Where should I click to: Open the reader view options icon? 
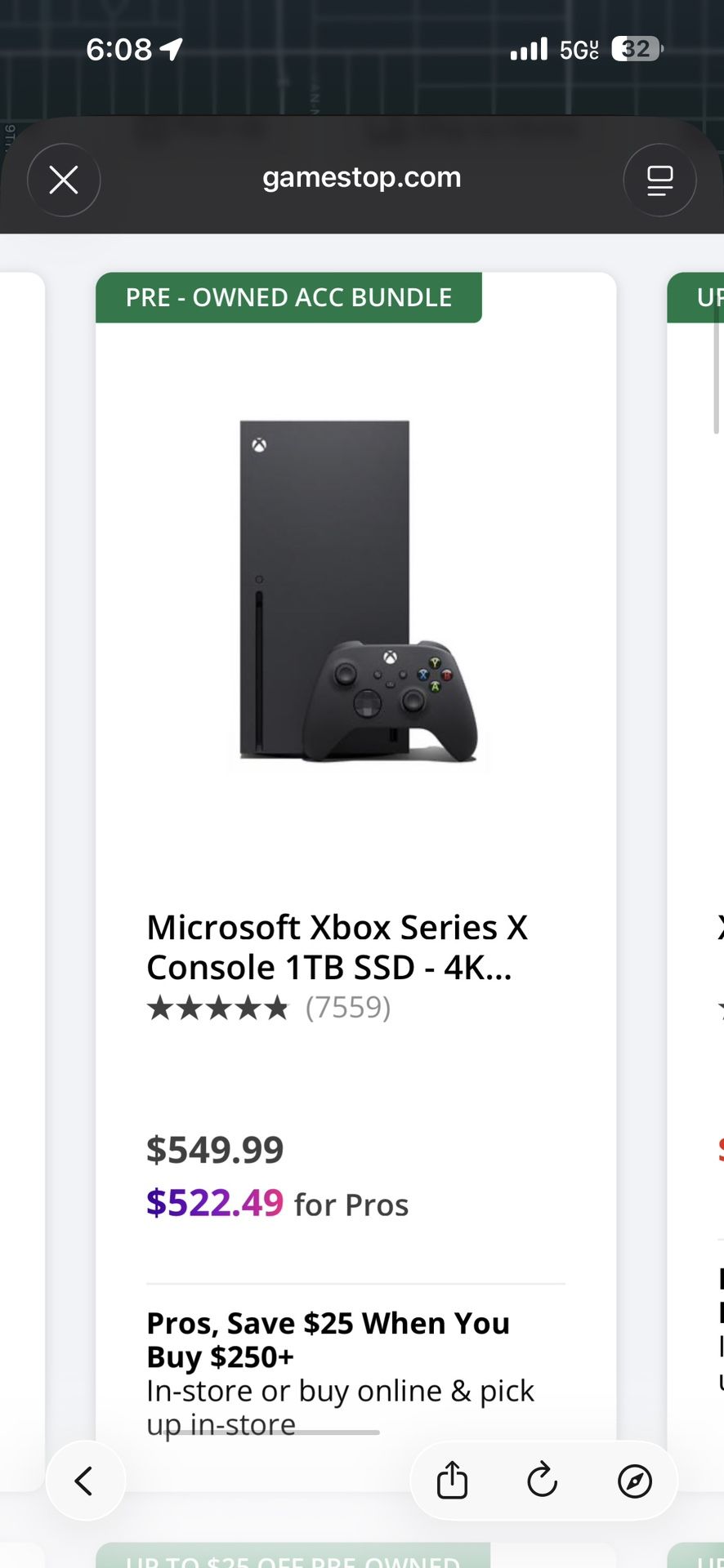click(x=659, y=180)
